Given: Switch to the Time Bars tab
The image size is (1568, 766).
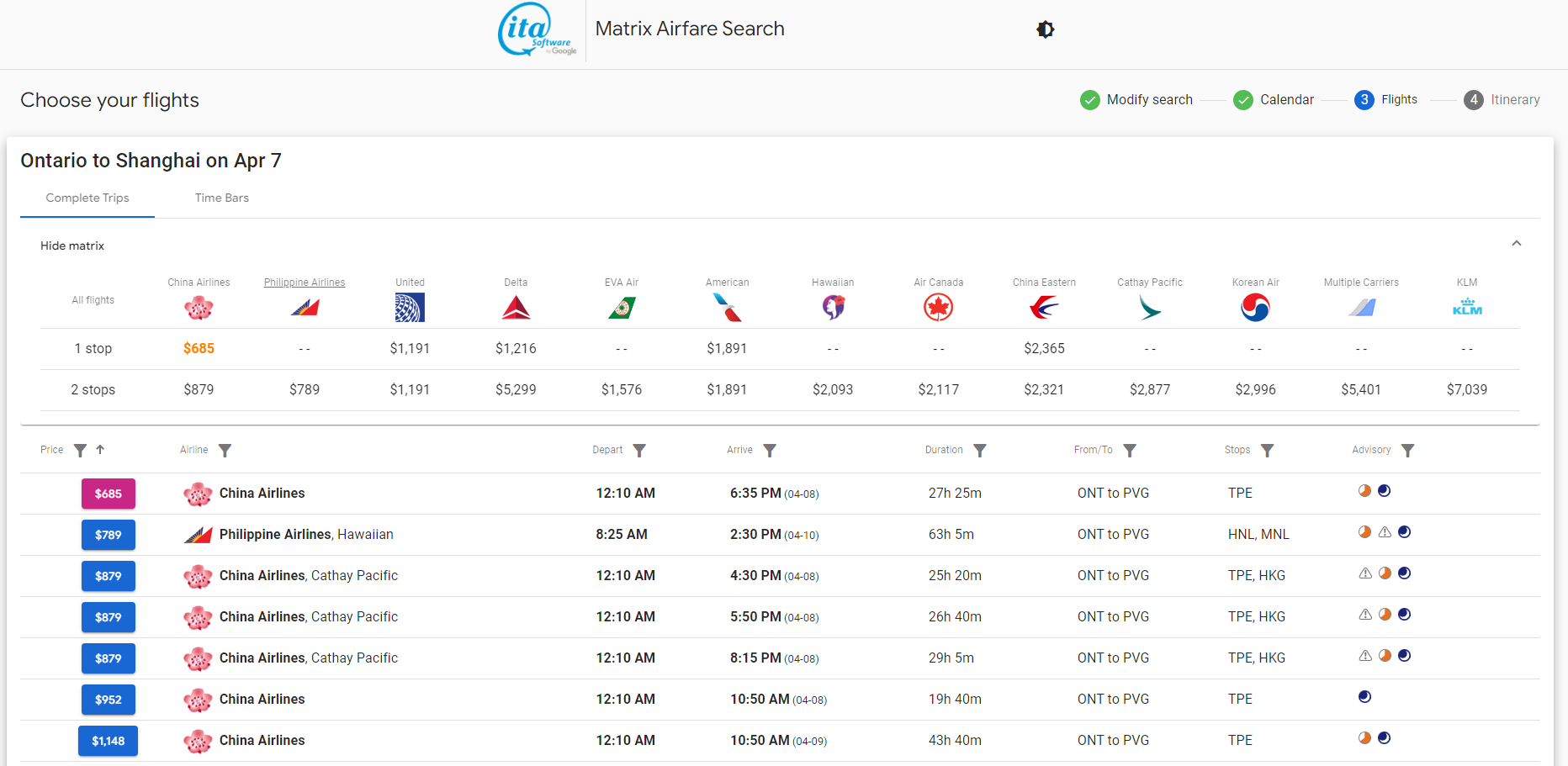Looking at the screenshot, I should (x=221, y=198).
